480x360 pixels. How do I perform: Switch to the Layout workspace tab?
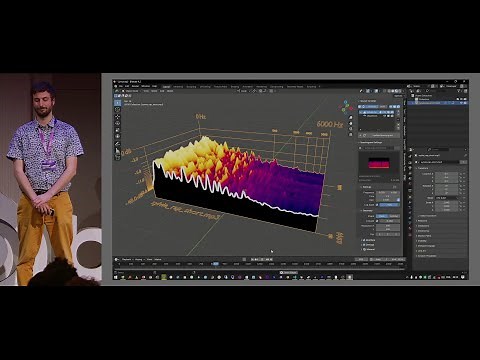(x=166, y=87)
